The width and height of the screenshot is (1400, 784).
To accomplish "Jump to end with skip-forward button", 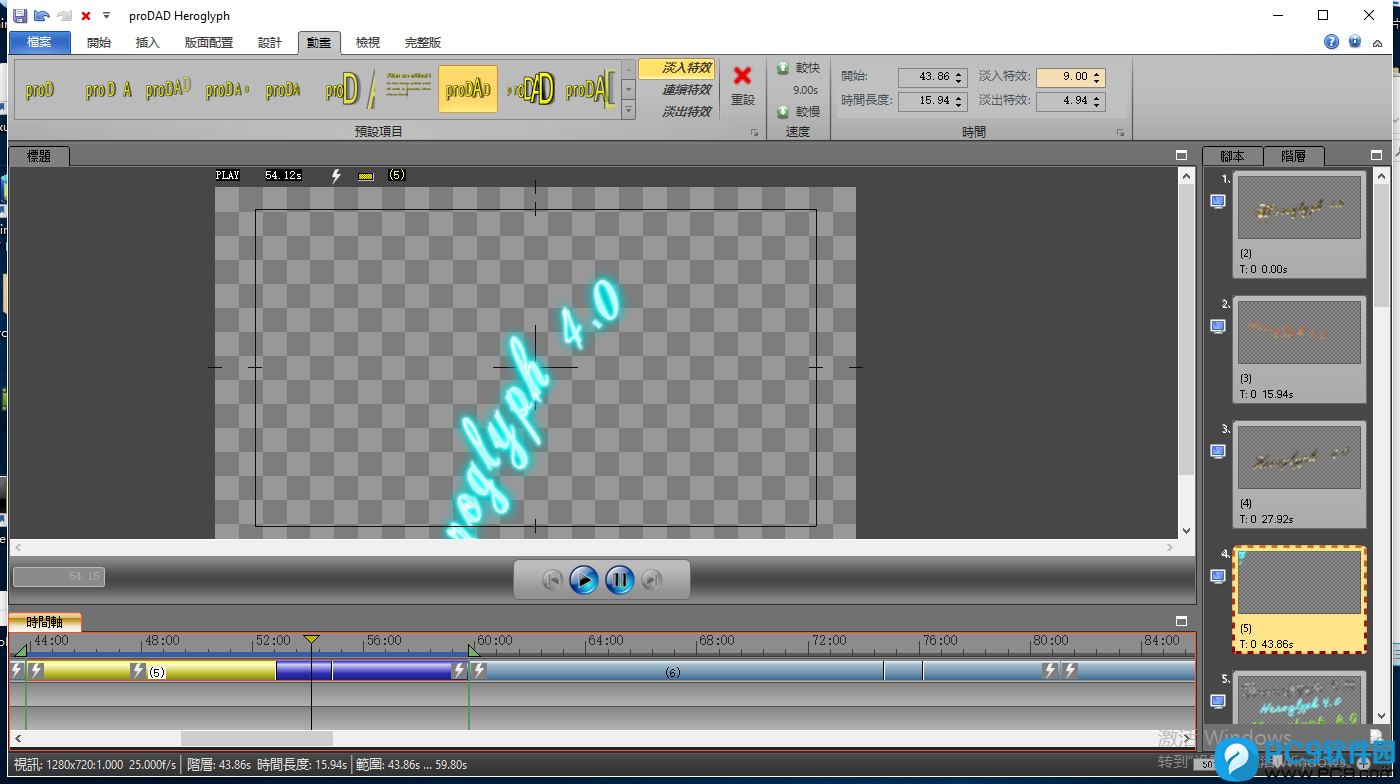I will [652, 579].
